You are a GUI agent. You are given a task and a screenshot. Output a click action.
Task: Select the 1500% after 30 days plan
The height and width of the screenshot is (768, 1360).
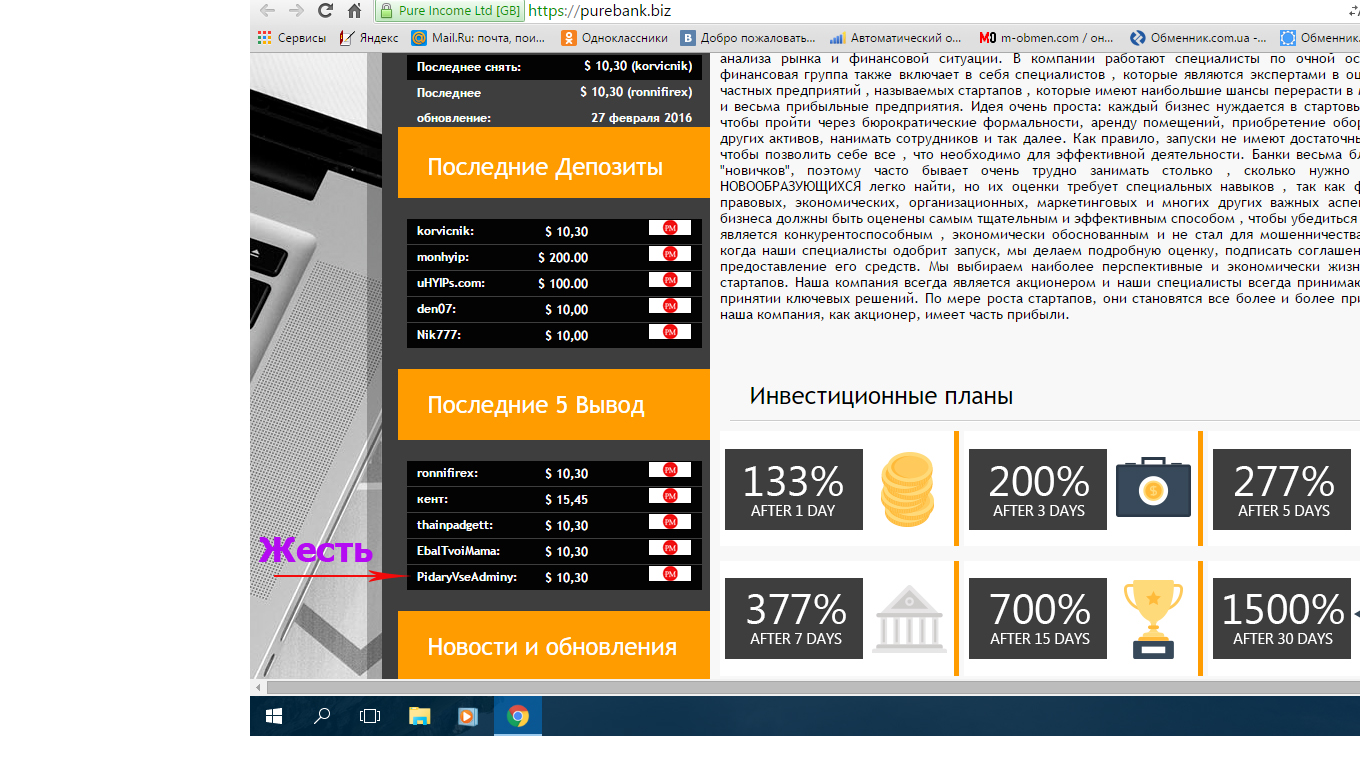click(1282, 619)
